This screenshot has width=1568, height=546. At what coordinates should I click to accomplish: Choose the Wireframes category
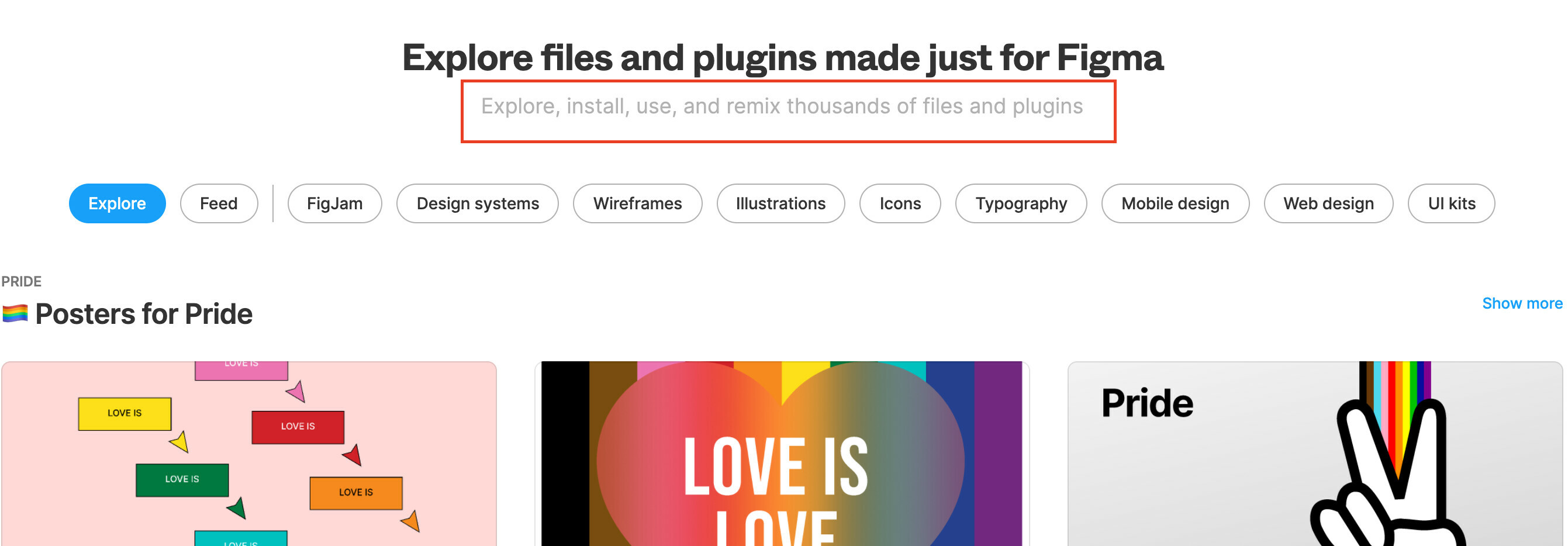[x=637, y=203]
